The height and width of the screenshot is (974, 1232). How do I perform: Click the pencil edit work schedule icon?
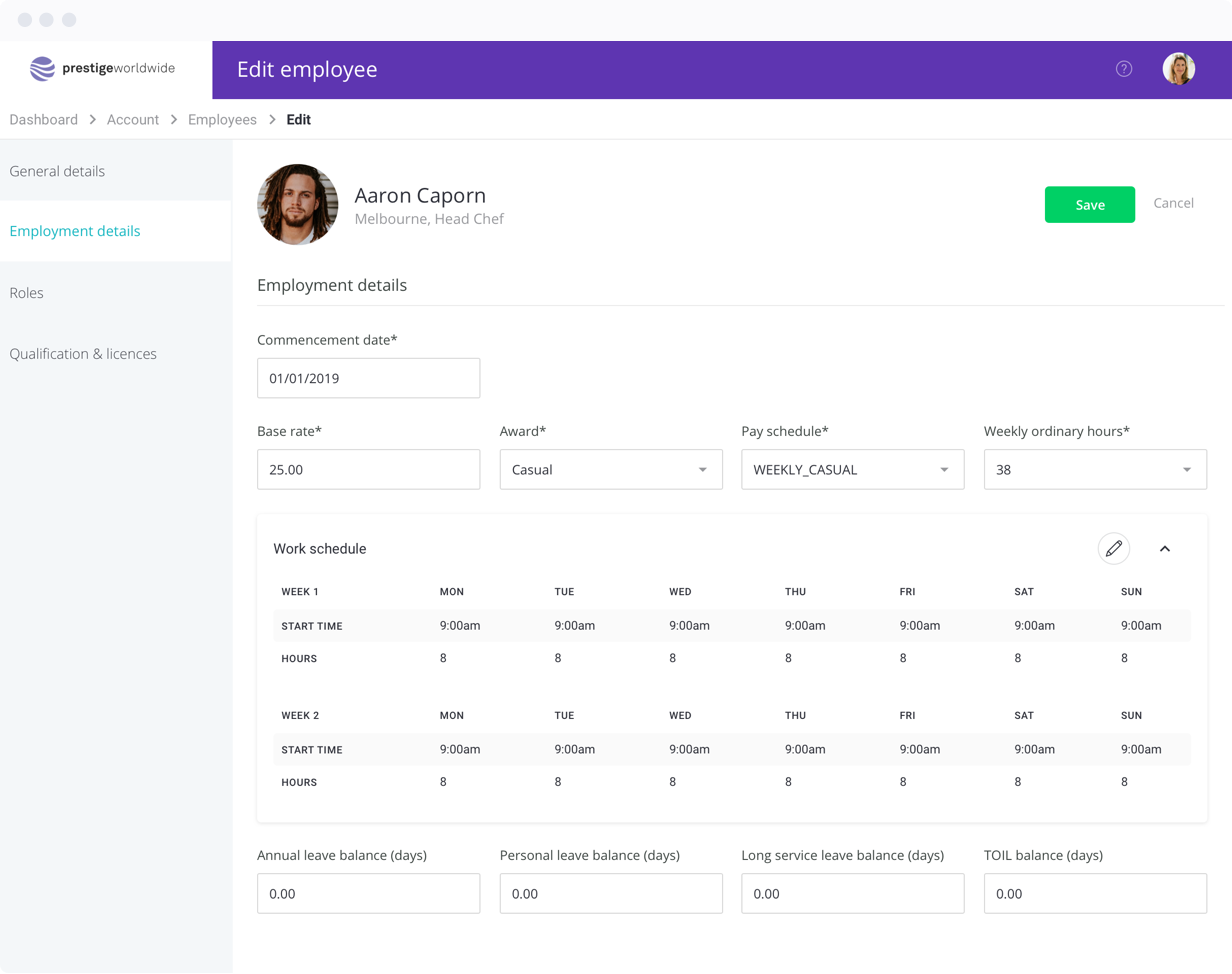[x=1114, y=549]
